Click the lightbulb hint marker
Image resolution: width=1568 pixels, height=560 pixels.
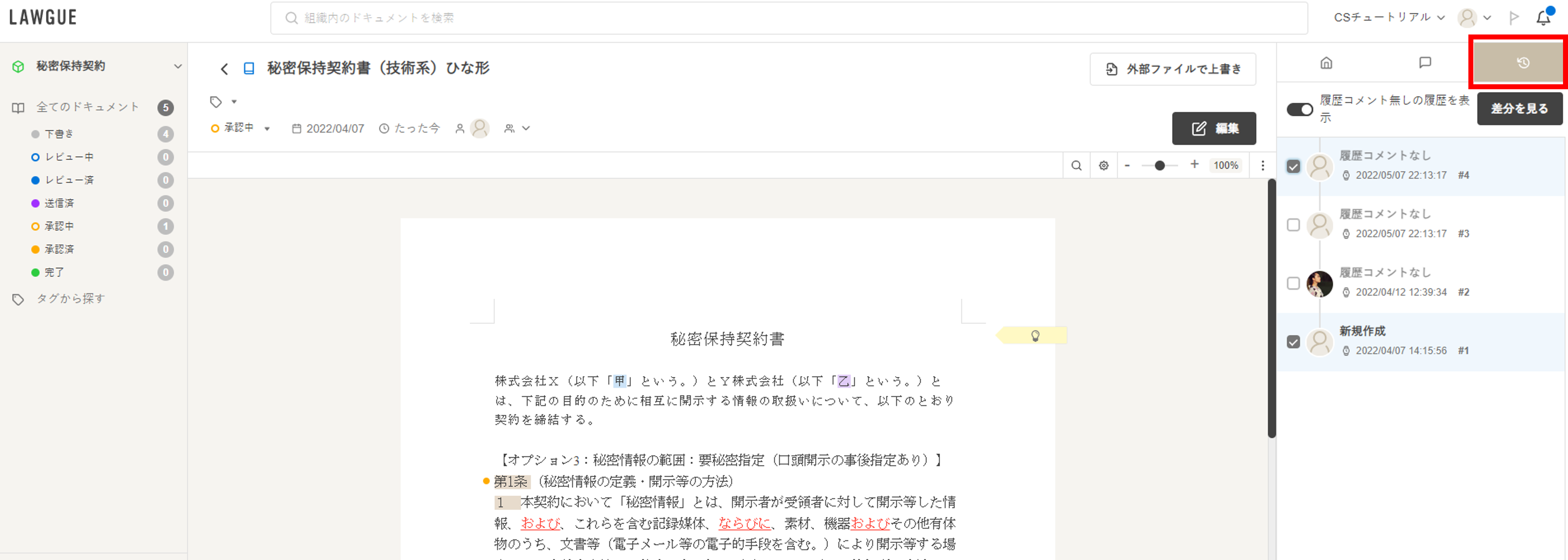pyautogui.click(x=1035, y=336)
